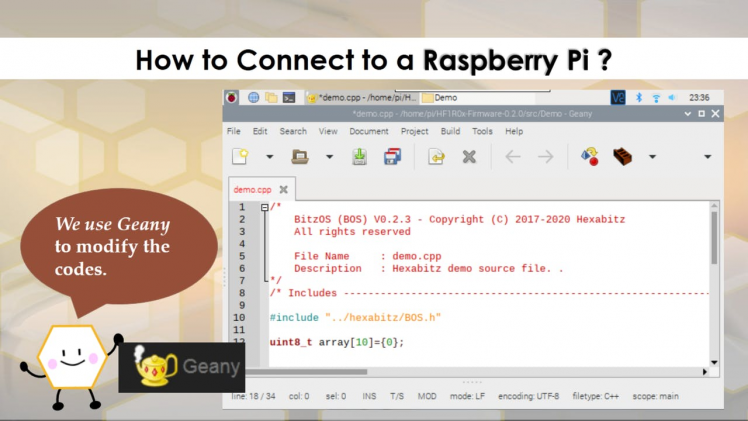The image size is (748, 421).
Task: Click "col: 0" in the status bar
Action: tap(299, 396)
